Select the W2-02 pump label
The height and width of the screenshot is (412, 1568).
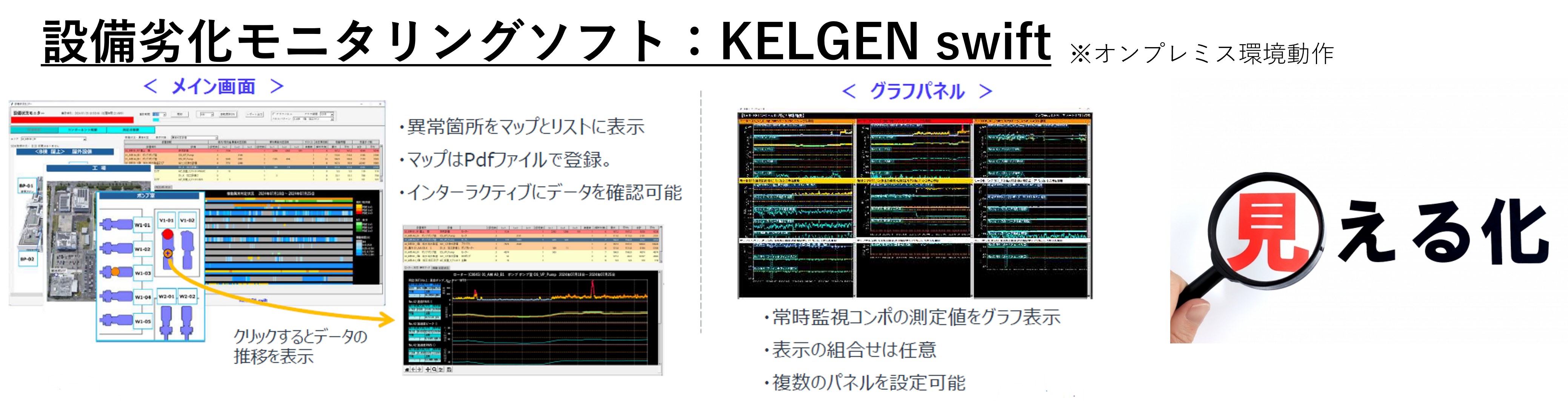pyautogui.click(x=187, y=297)
